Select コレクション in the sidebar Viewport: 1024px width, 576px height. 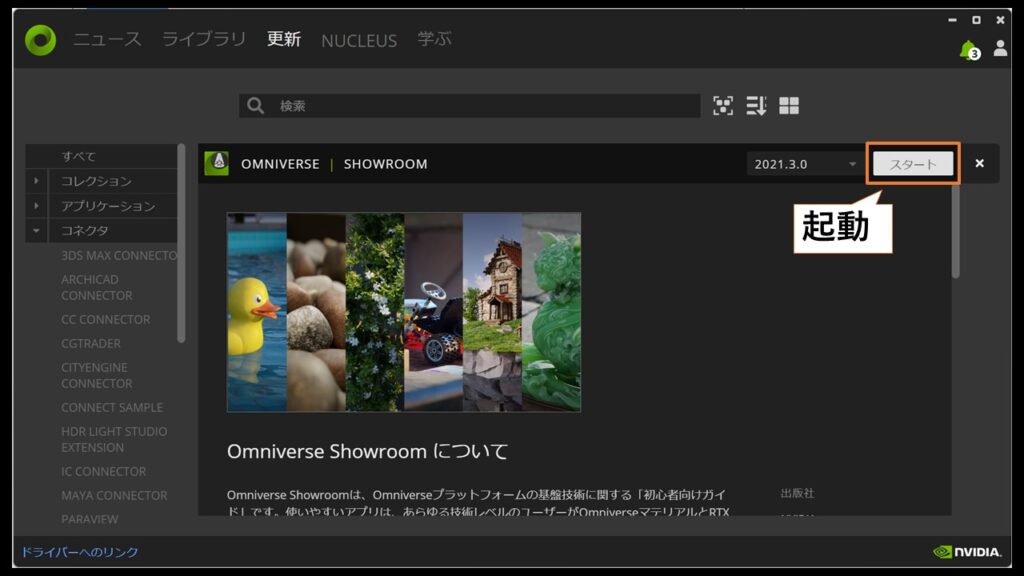(x=97, y=181)
